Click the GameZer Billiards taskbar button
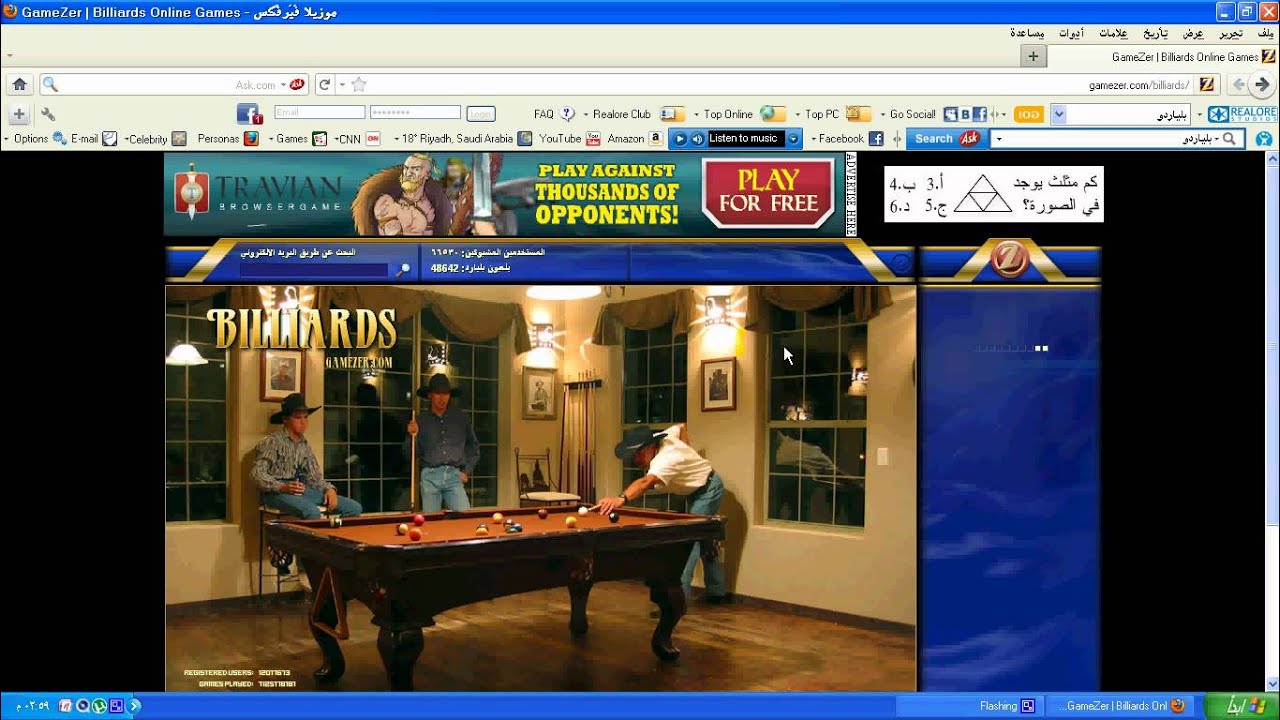Screen dimensions: 1280x720 tap(1119, 706)
